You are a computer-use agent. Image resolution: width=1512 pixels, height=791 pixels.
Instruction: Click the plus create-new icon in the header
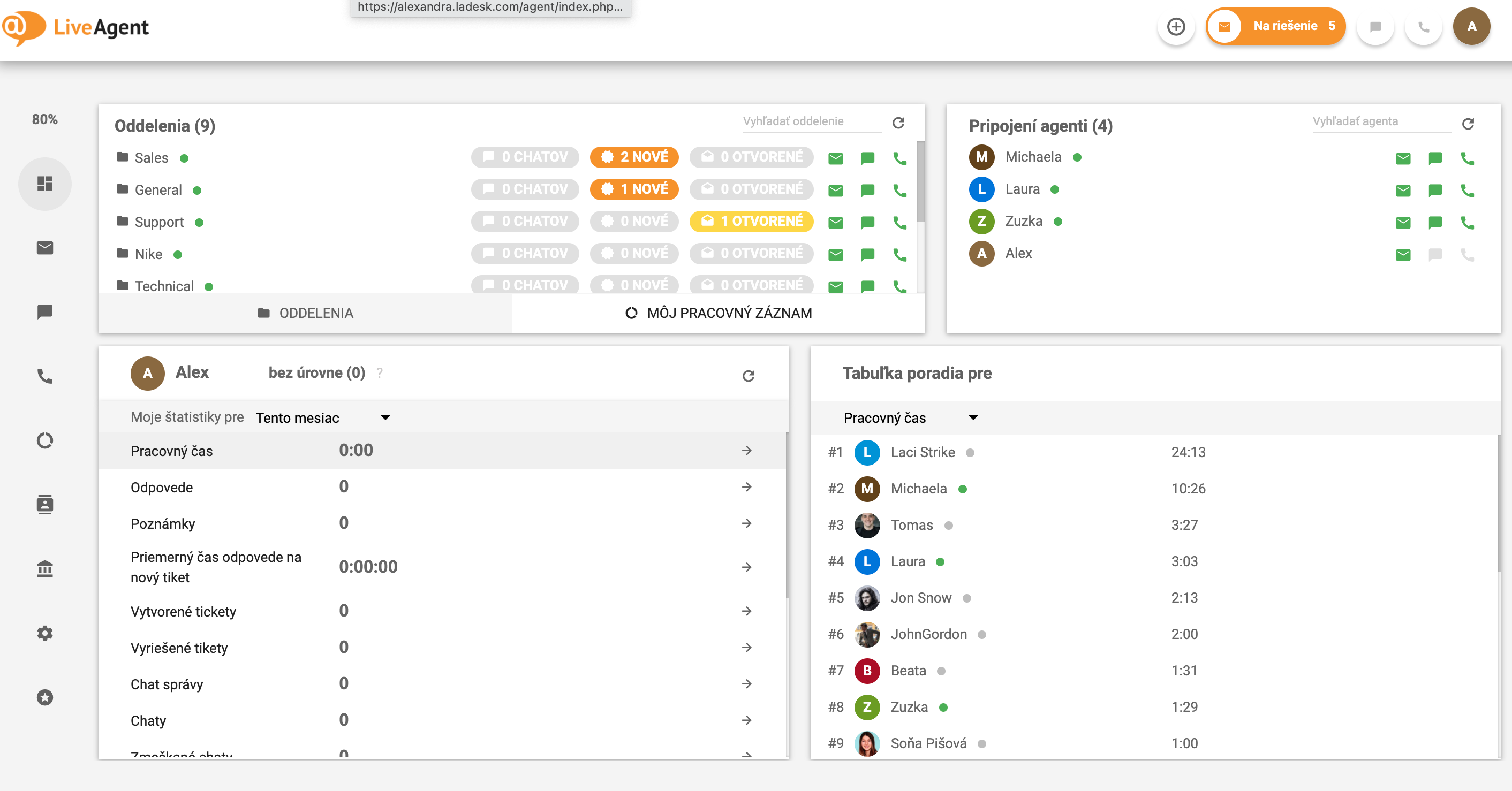1176,26
